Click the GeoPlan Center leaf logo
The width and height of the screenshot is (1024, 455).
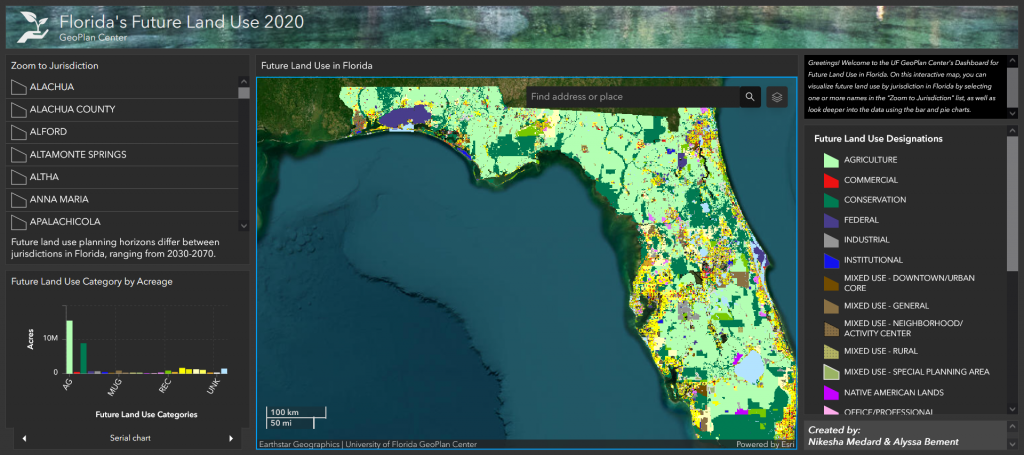31,27
